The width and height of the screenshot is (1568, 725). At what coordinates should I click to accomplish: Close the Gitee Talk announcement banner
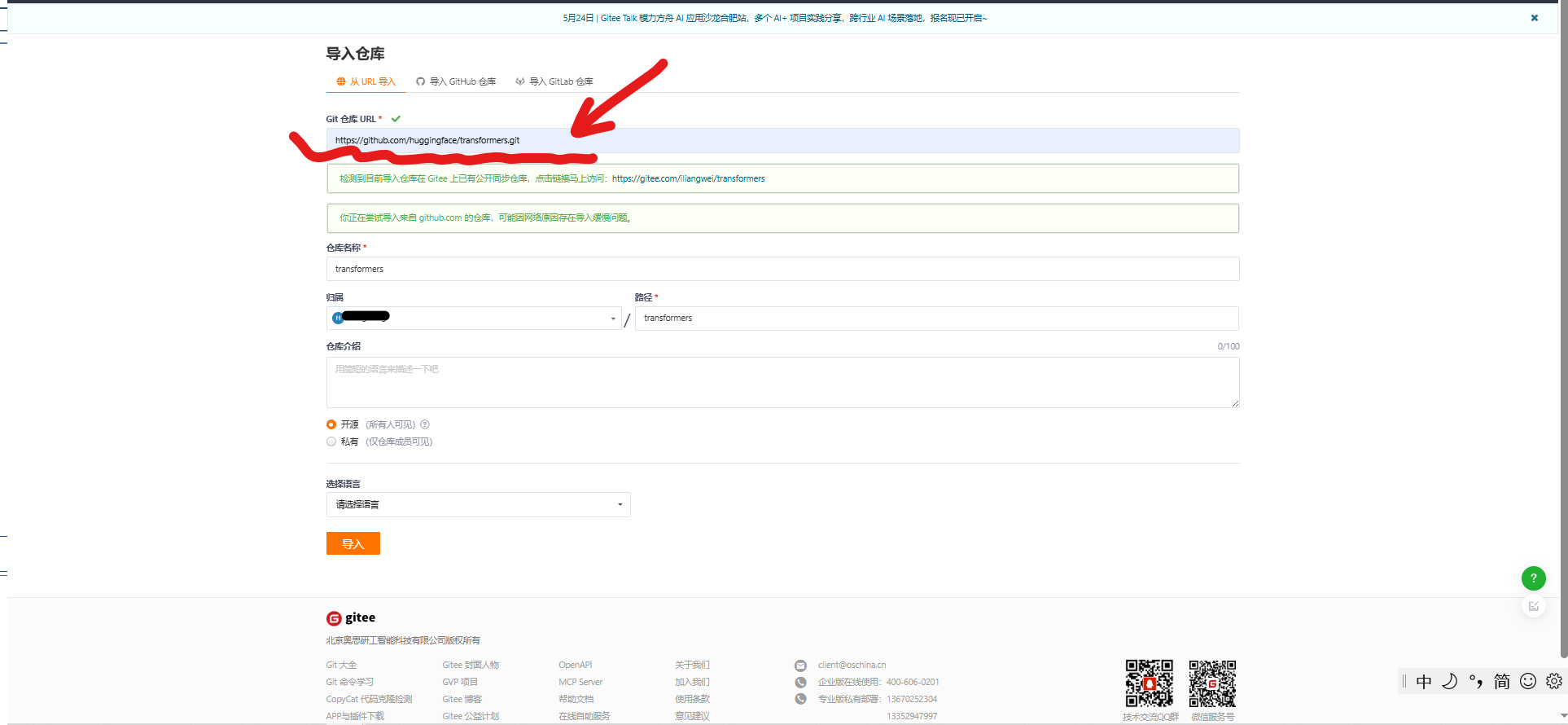click(1534, 18)
